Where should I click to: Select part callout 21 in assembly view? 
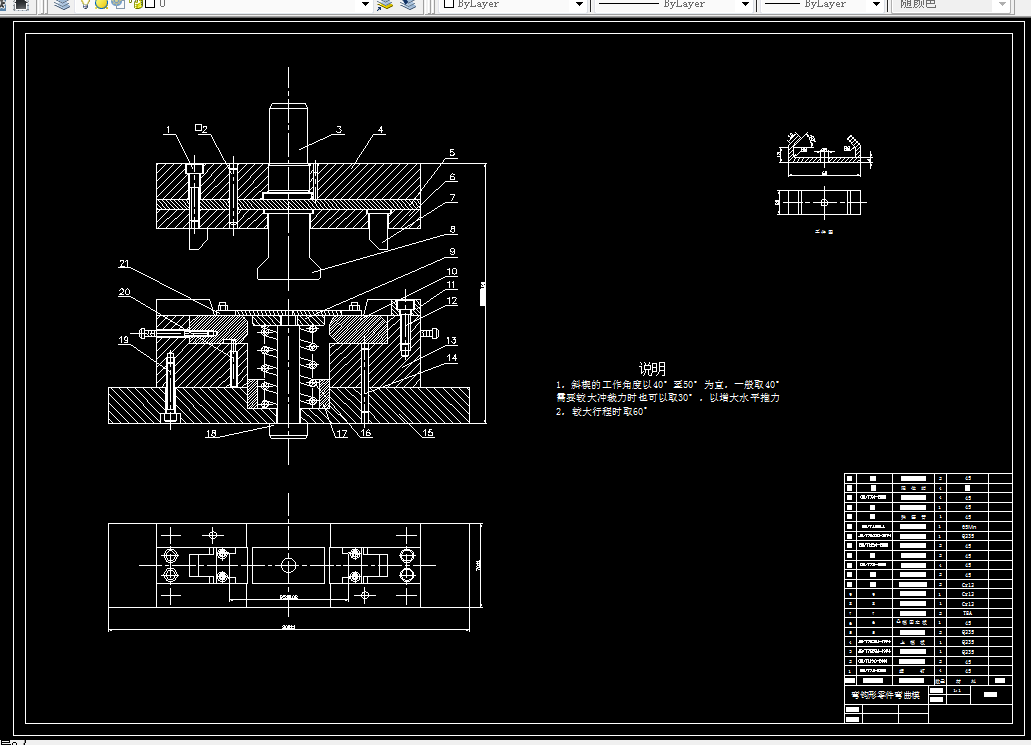124,264
